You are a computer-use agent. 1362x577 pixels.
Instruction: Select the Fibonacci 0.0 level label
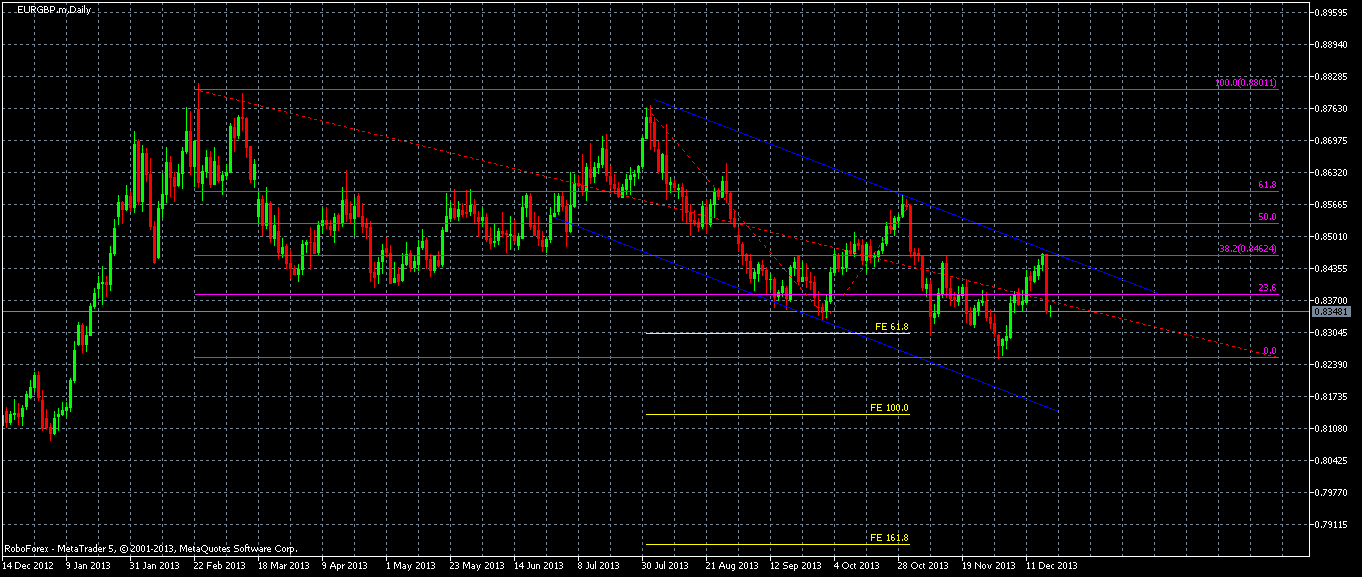click(x=1269, y=351)
